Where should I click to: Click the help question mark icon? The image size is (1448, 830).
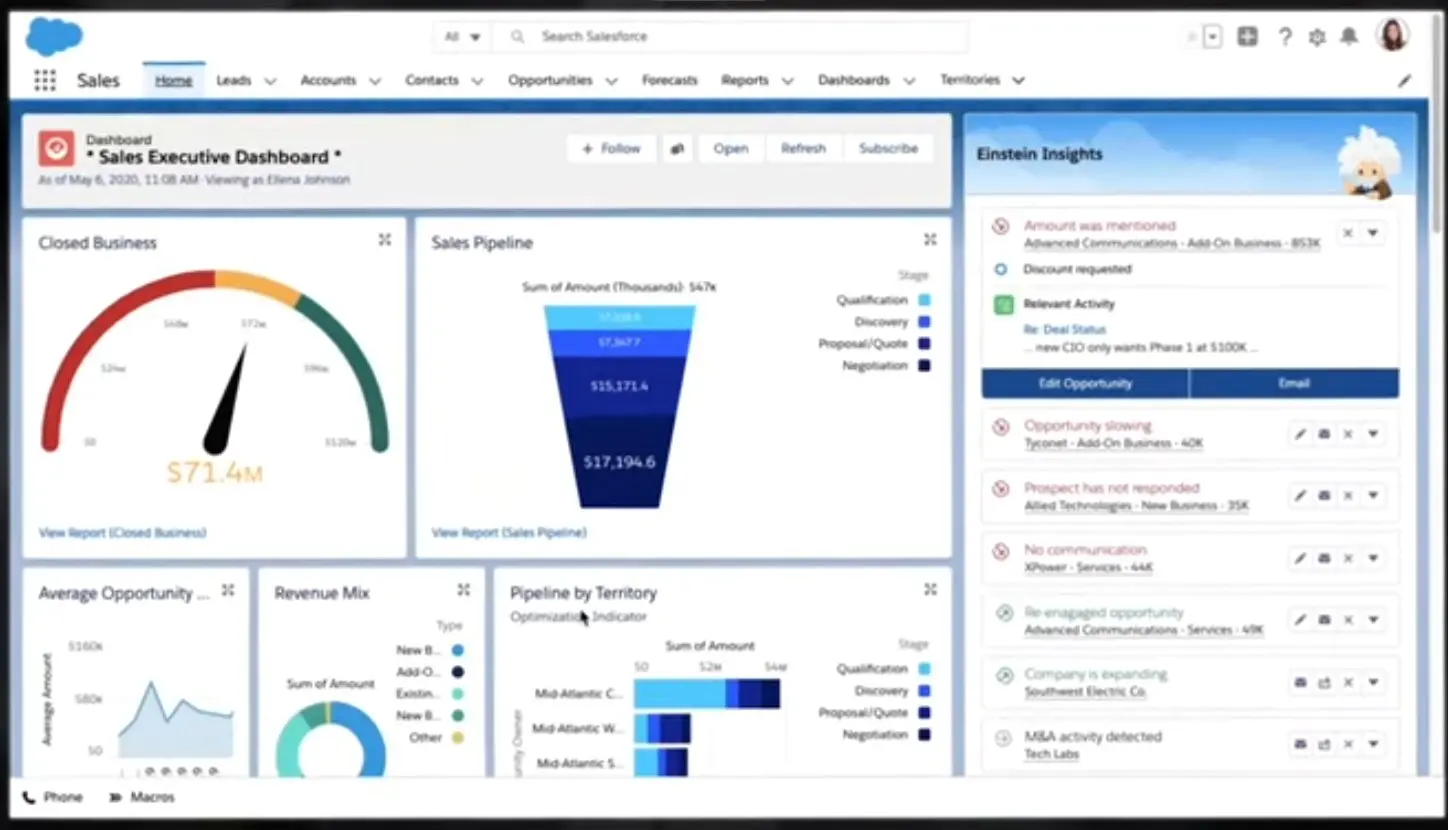[x=1284, y=37]
